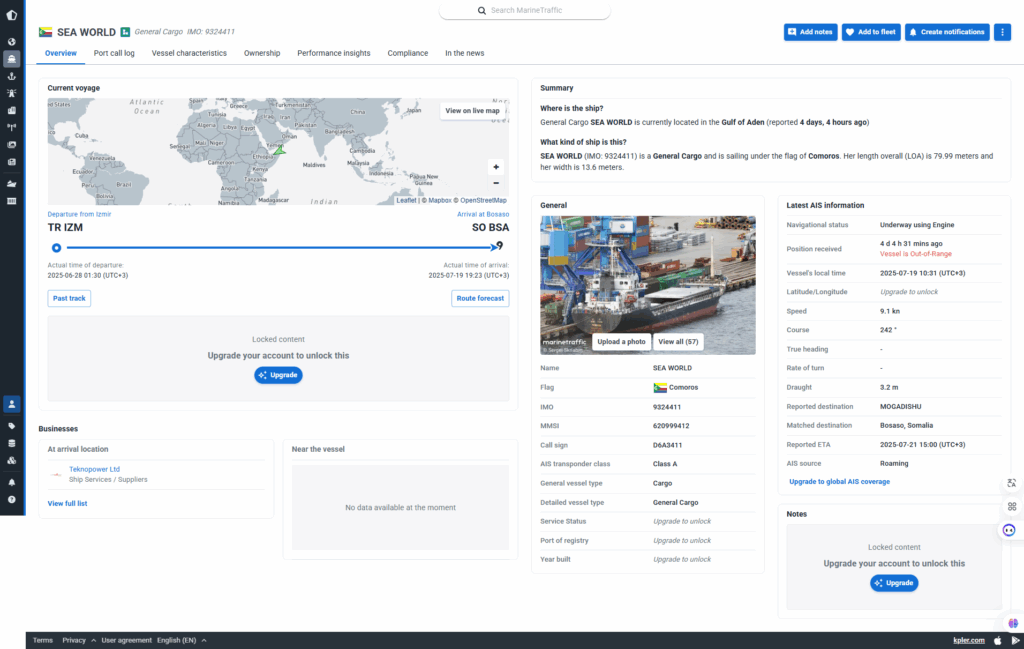Open the news clipboard icon in sidebar
This screenshot has width=1024, height=649.
pyautogui.click(x=12, y=162)
